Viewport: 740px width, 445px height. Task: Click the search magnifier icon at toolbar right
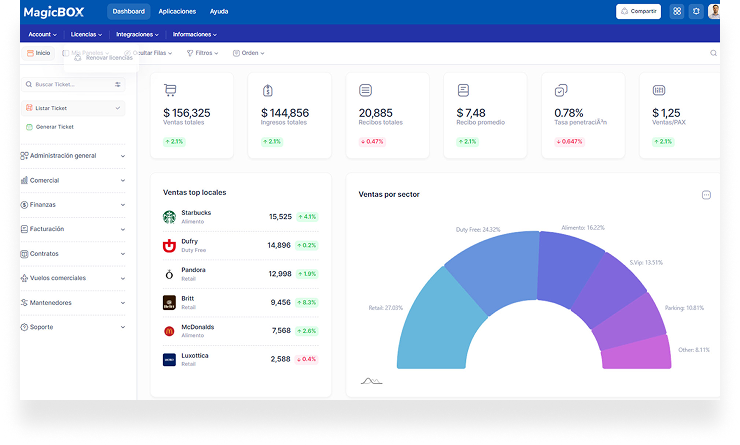point(713,53)
